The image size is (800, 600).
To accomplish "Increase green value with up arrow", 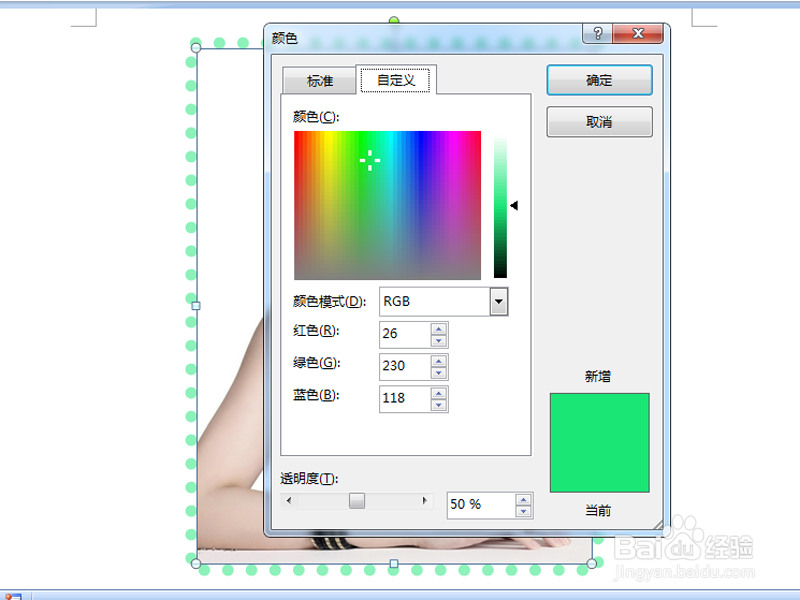I will tap(439, 361).
